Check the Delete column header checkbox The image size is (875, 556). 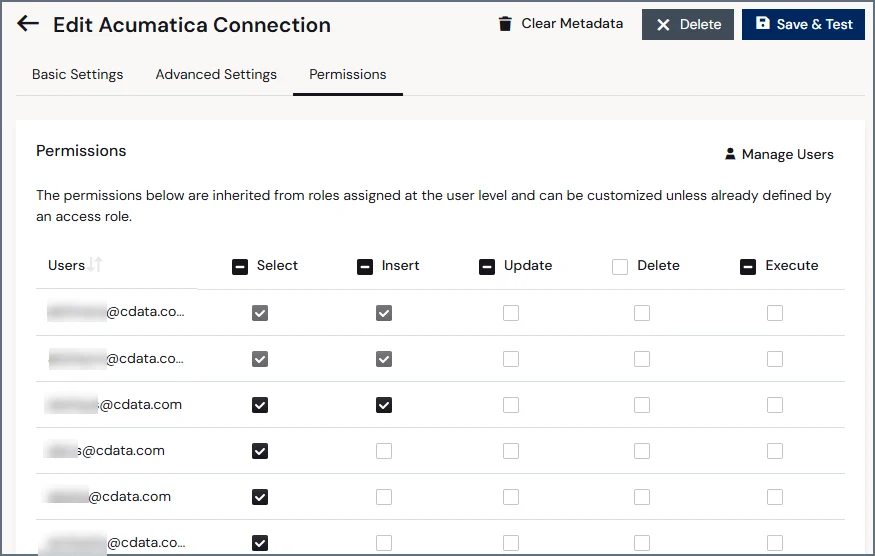tap(620, 267)
